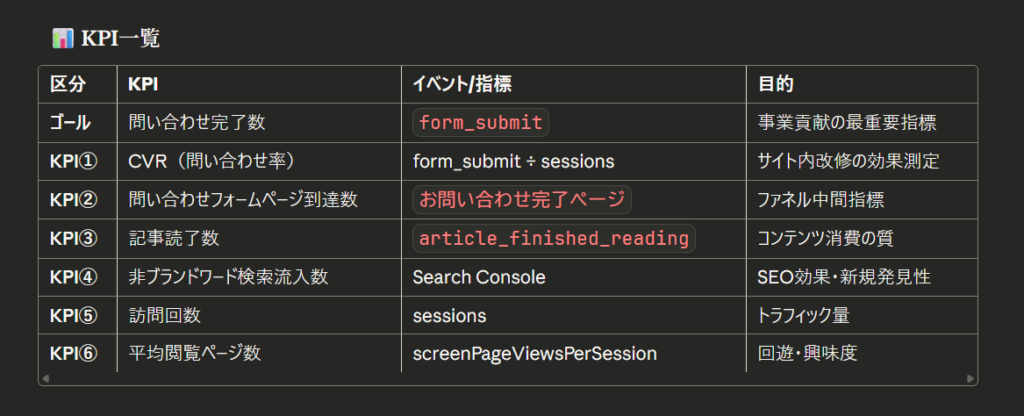Click the Search Console cell
Screen dimensions: 1024x416
(479, 277)
